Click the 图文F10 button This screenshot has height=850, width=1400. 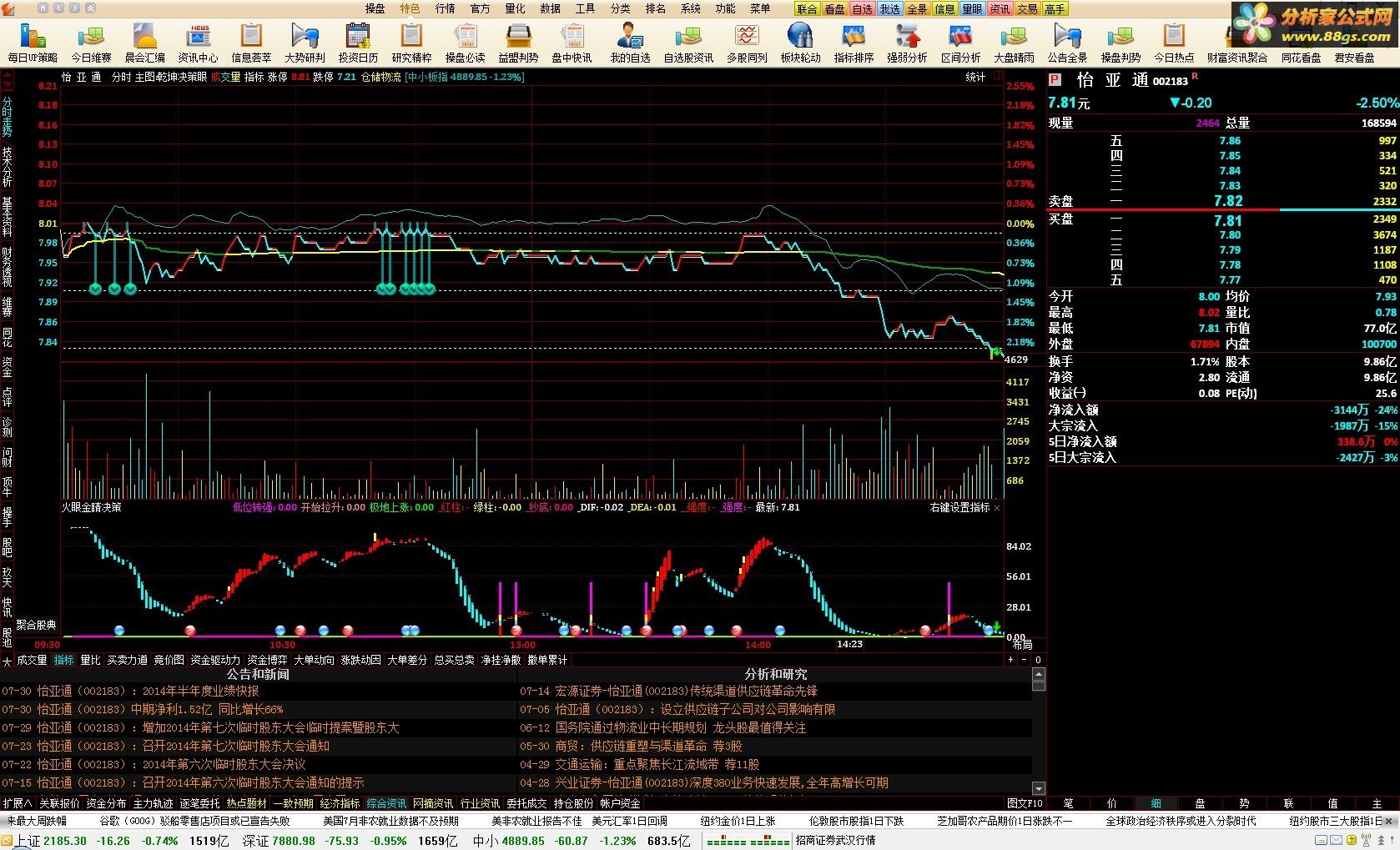[x=1025, y=803]
